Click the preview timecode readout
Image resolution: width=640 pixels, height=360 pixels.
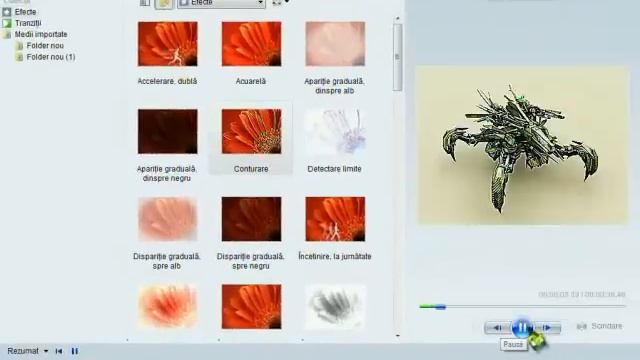582,294
